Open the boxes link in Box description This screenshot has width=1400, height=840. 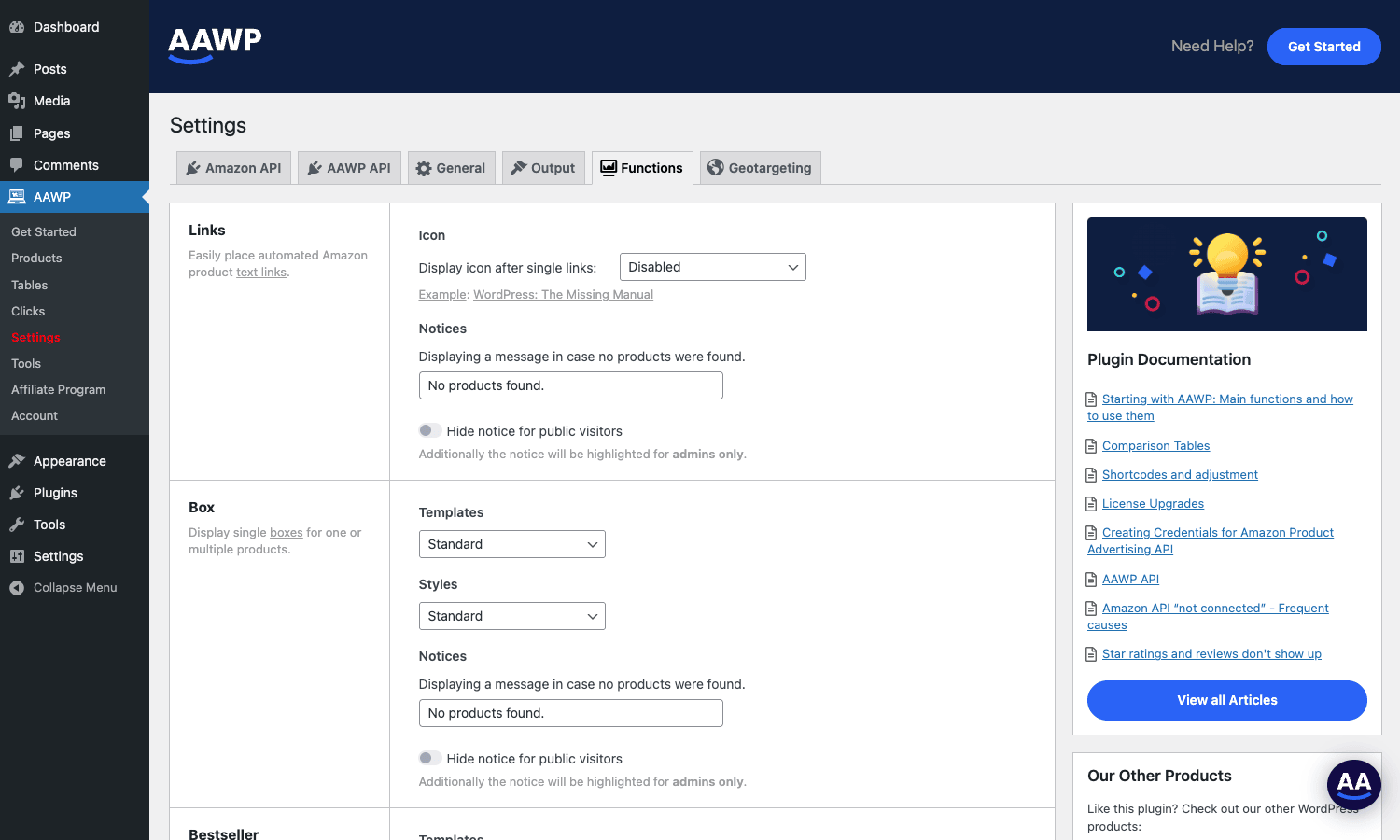pos(287,533)
